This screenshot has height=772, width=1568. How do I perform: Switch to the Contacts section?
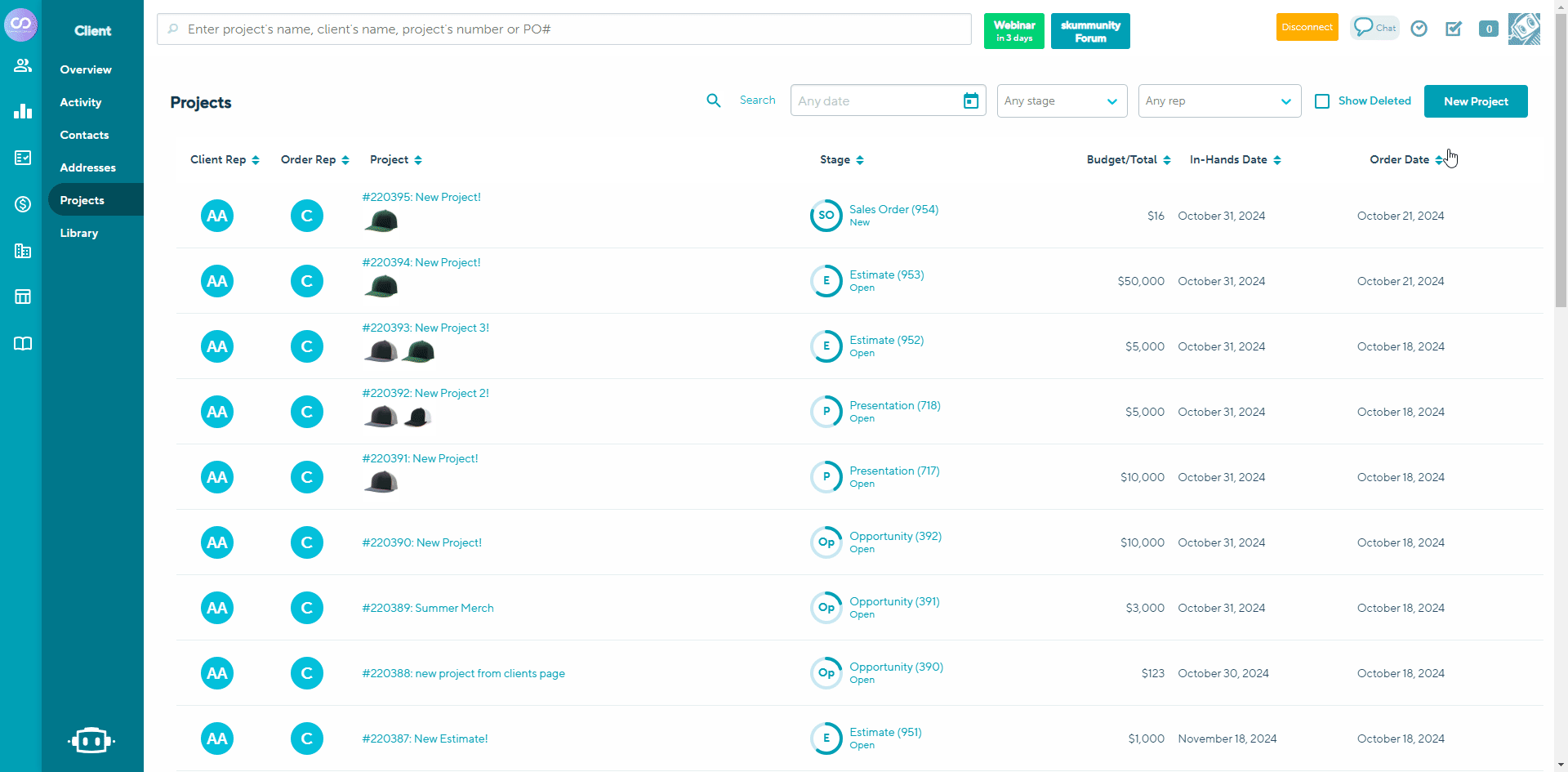[x=84, y=135]
